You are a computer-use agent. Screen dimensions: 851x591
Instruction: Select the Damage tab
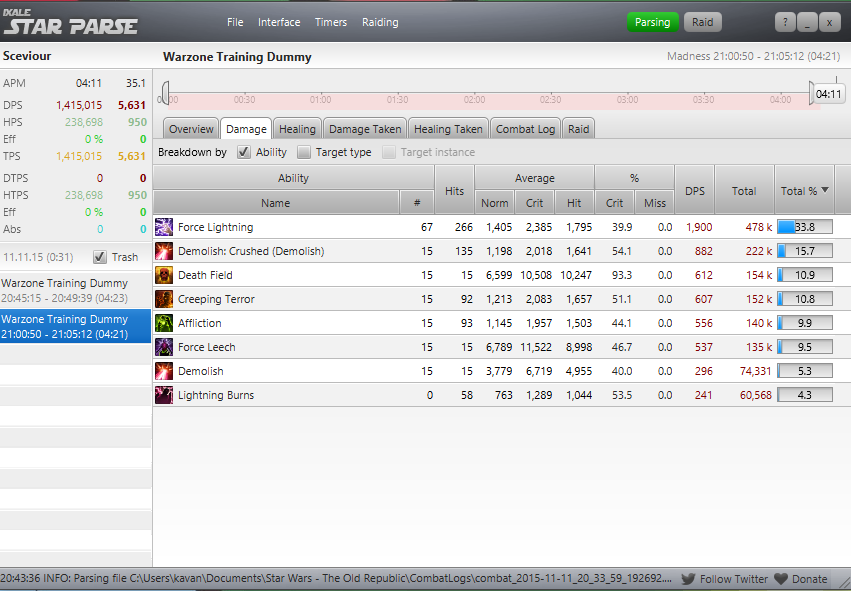tap(246, 129)
